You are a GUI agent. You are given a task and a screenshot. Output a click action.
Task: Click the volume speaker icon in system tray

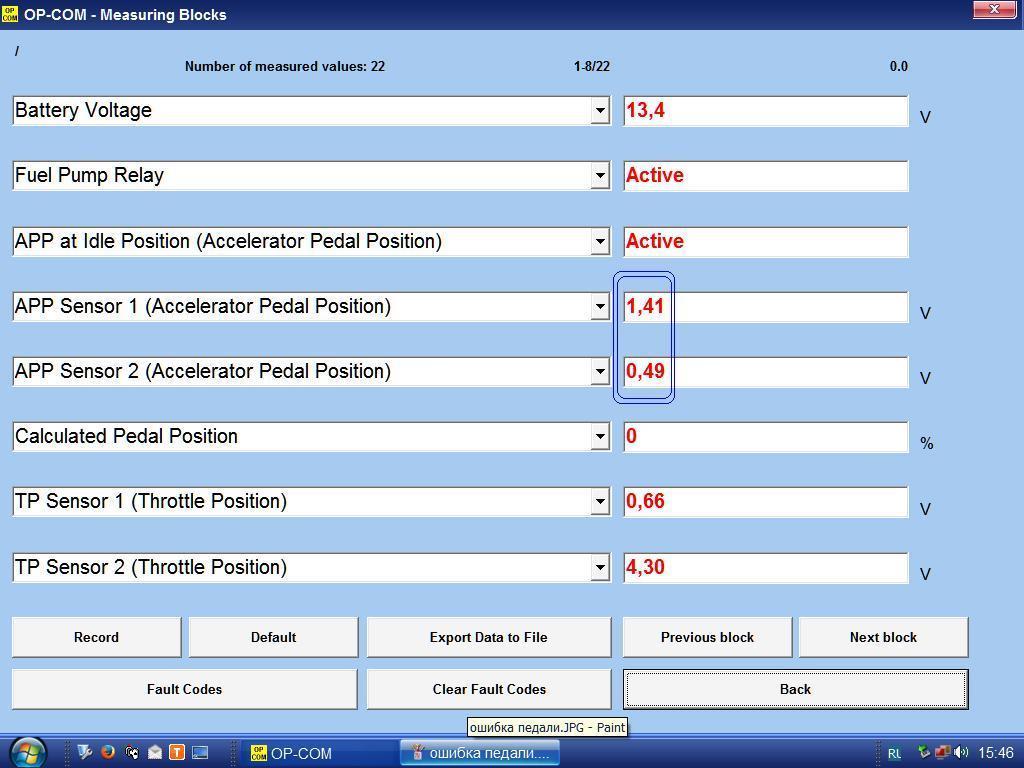coord(961,752)
